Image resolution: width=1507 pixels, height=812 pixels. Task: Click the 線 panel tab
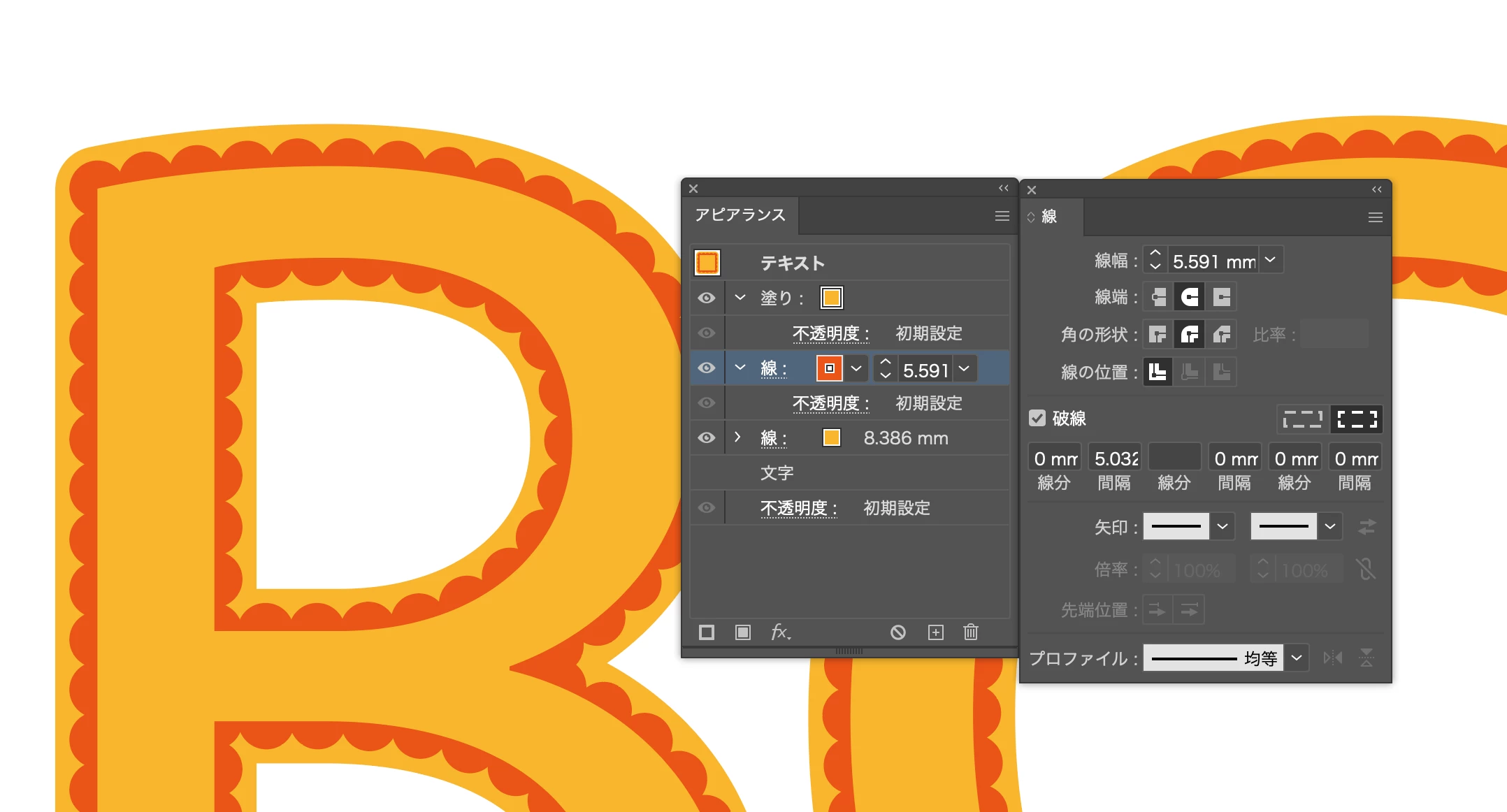click(x=1048, y=217)
